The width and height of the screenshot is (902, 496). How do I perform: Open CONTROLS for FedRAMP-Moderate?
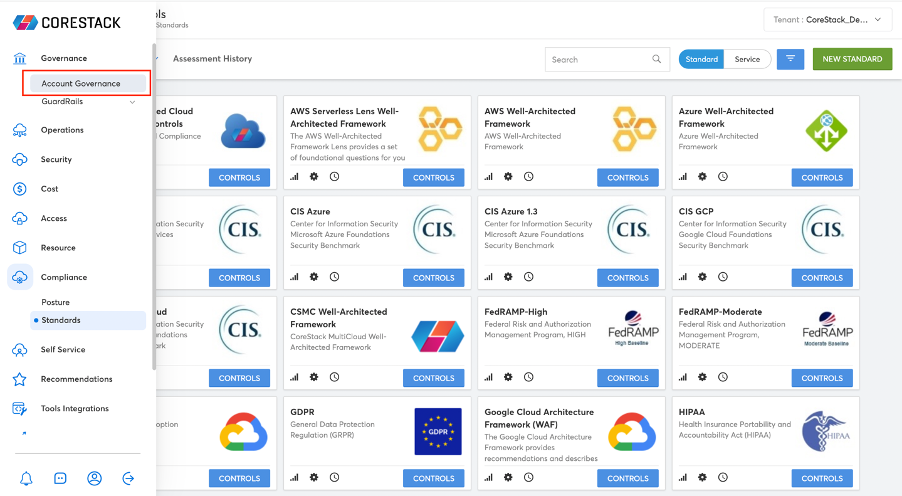822,378
